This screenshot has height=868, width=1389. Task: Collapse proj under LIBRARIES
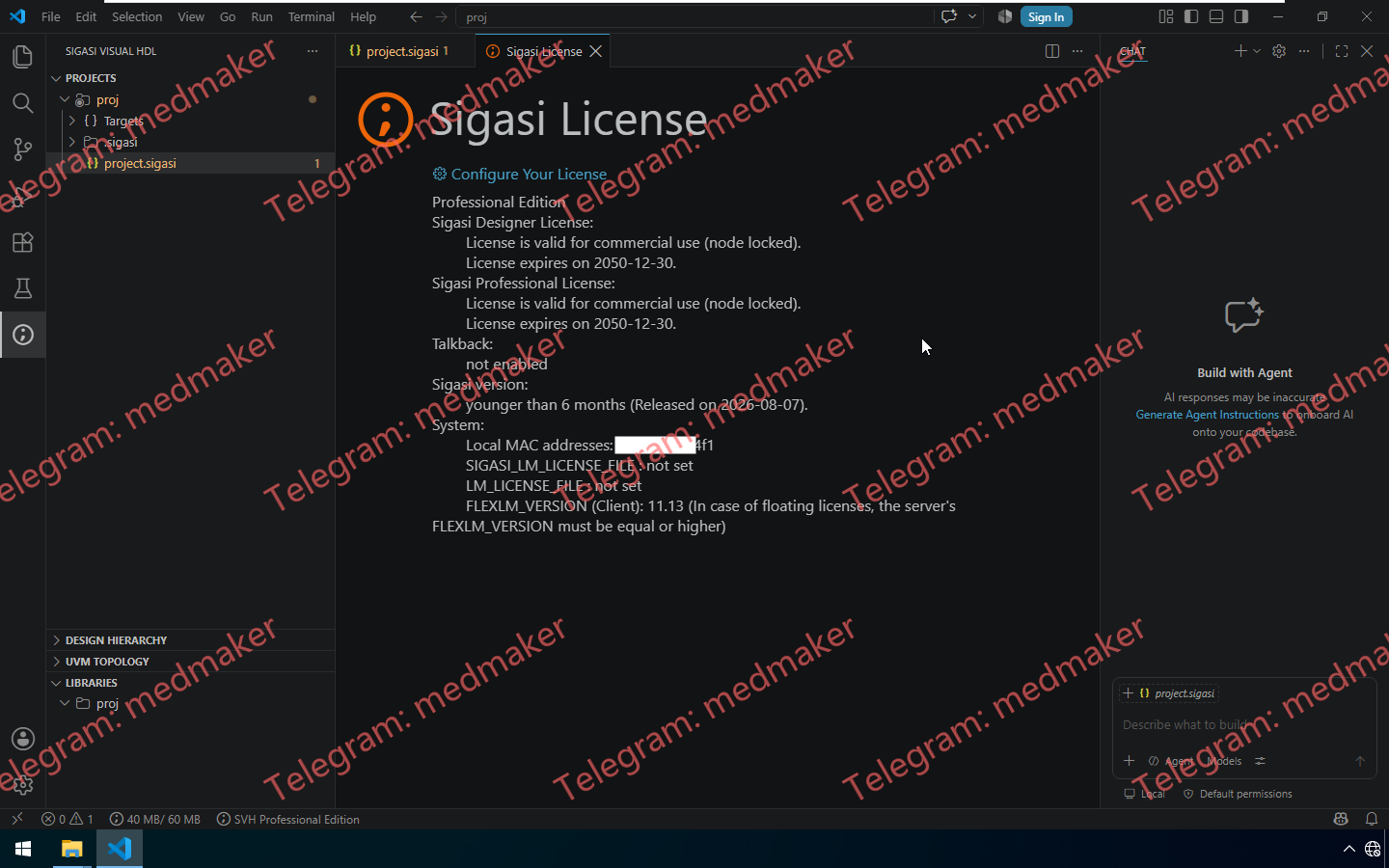click(65, 703)
